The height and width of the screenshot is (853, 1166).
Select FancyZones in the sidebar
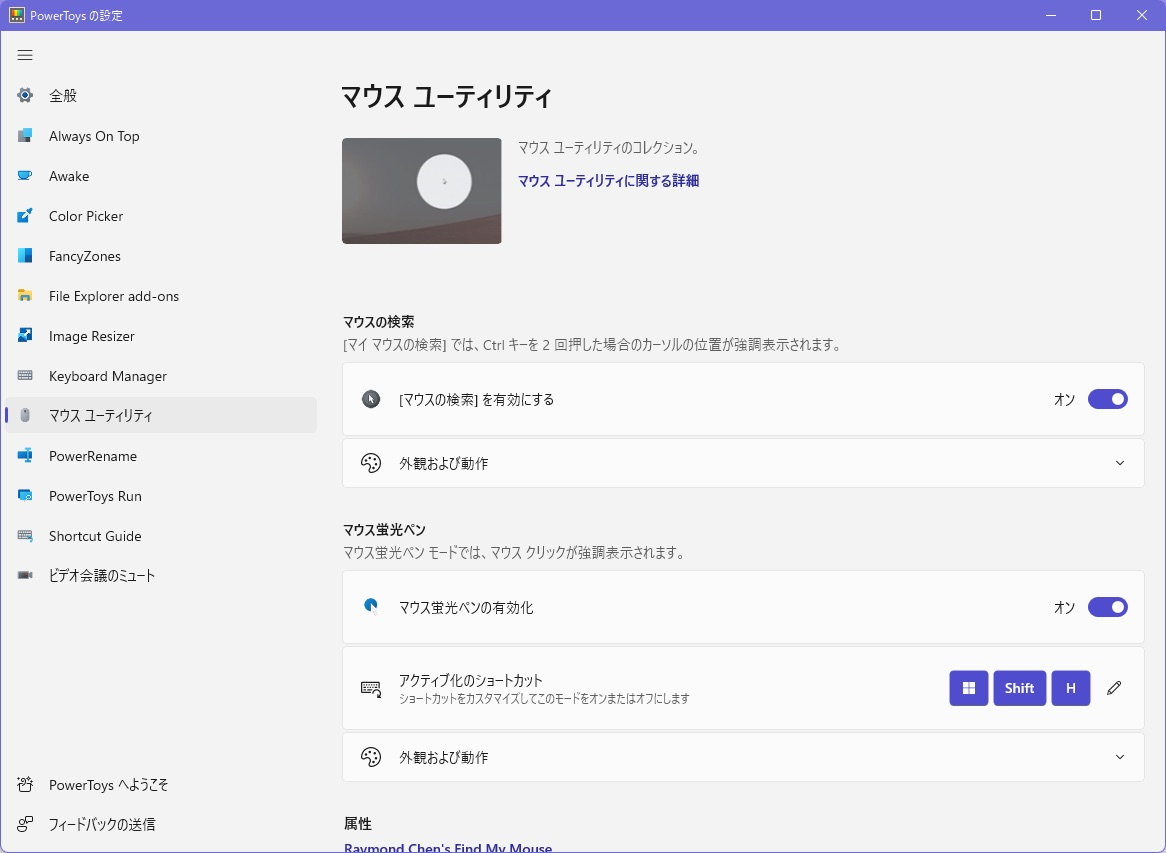point(161,256)
